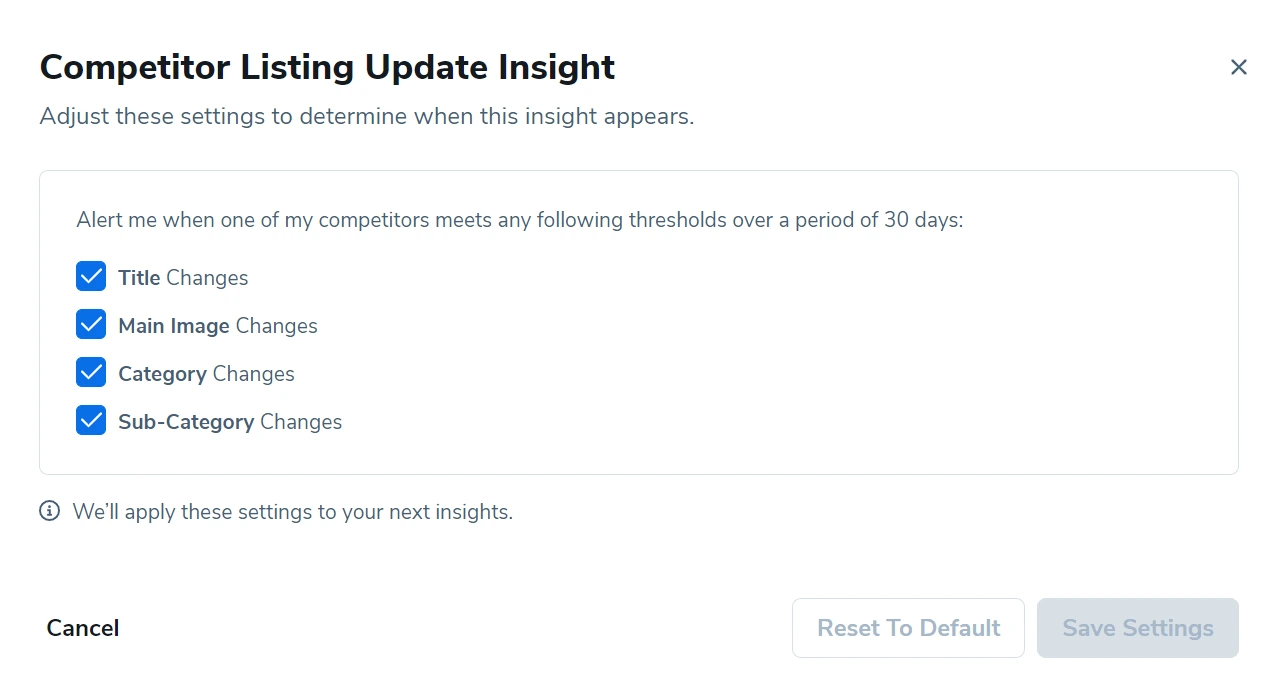The image size is (1282, 700).
Task: Select the Category Changes label text
Action: click(x=206, y=374)
